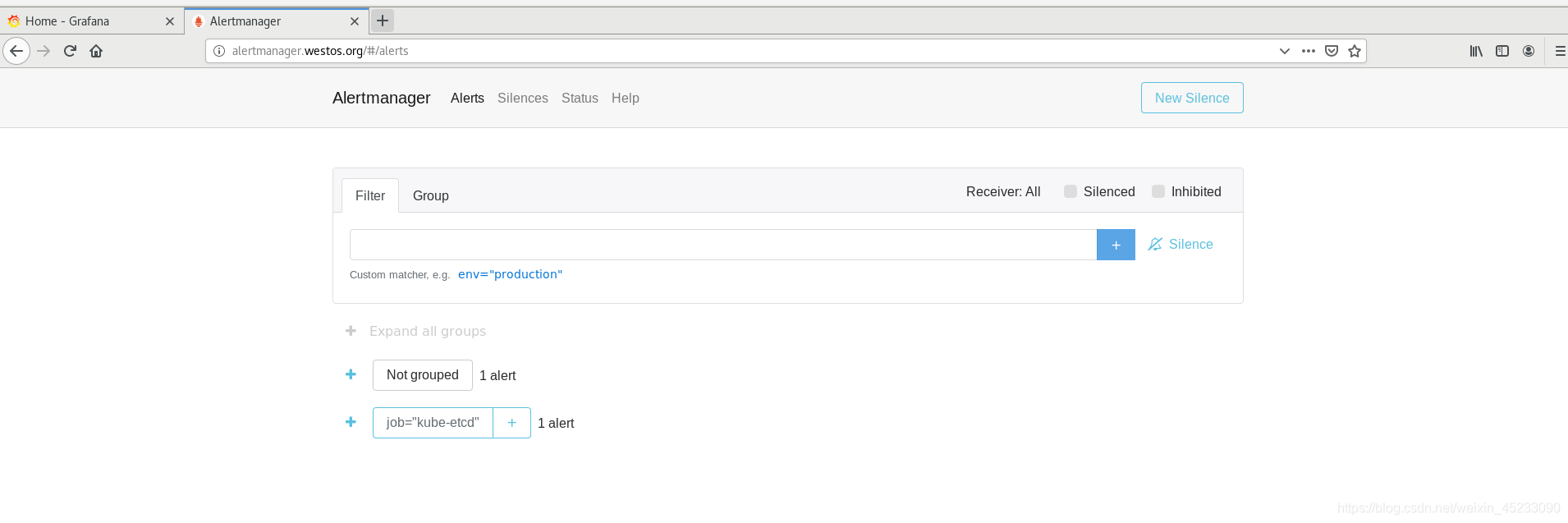Expand the job="kube-etcd" alert group
This screenshot has width=1568, height=523.
(351, 422)
